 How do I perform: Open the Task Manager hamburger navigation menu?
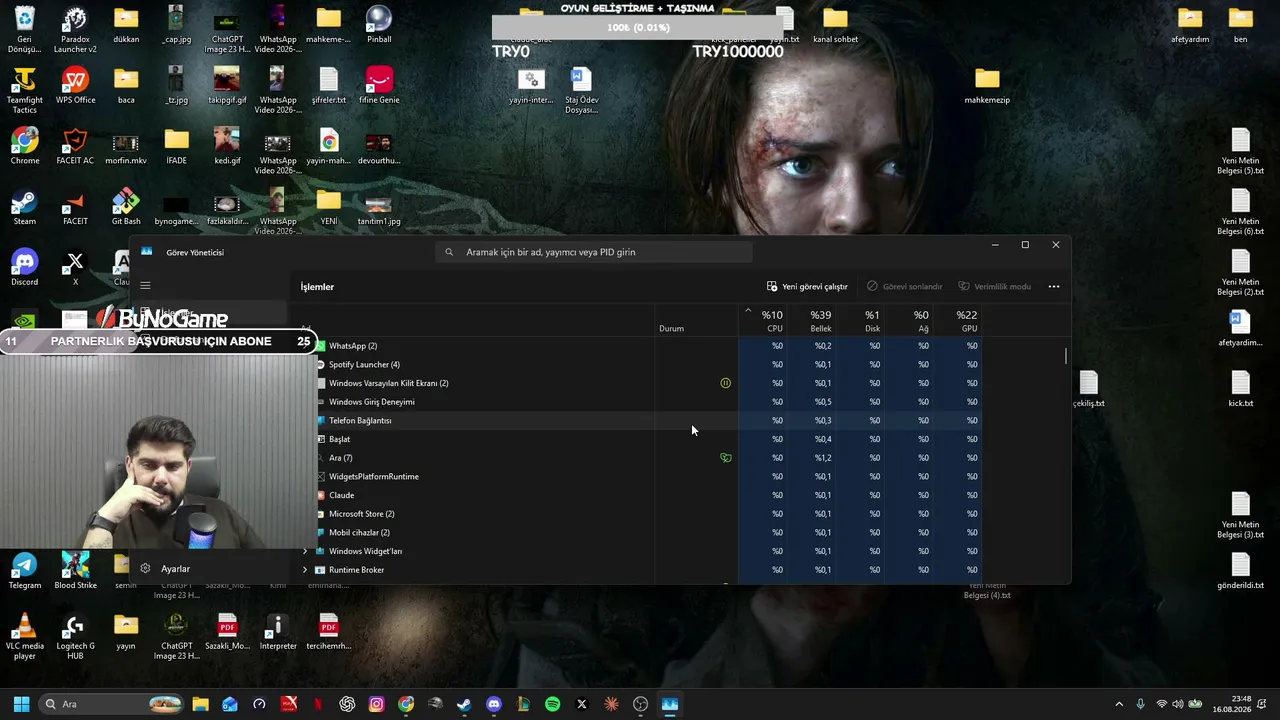pos(145,286)
